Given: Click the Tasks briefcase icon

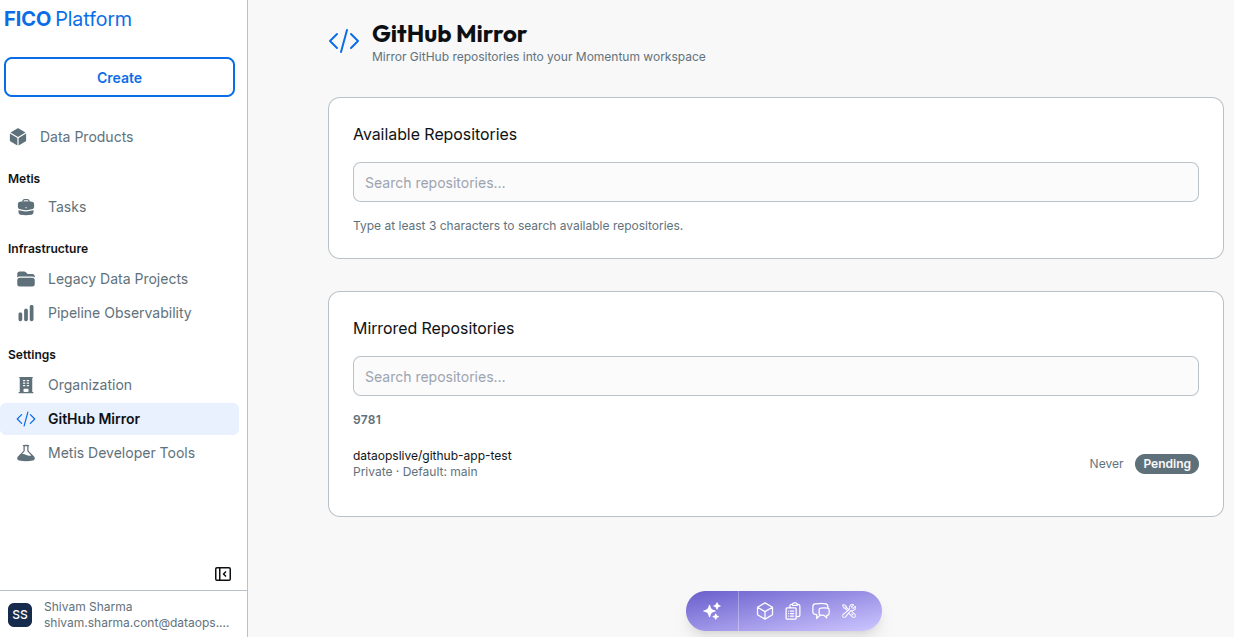Looking at the screenshot, I should pos(26,207).
